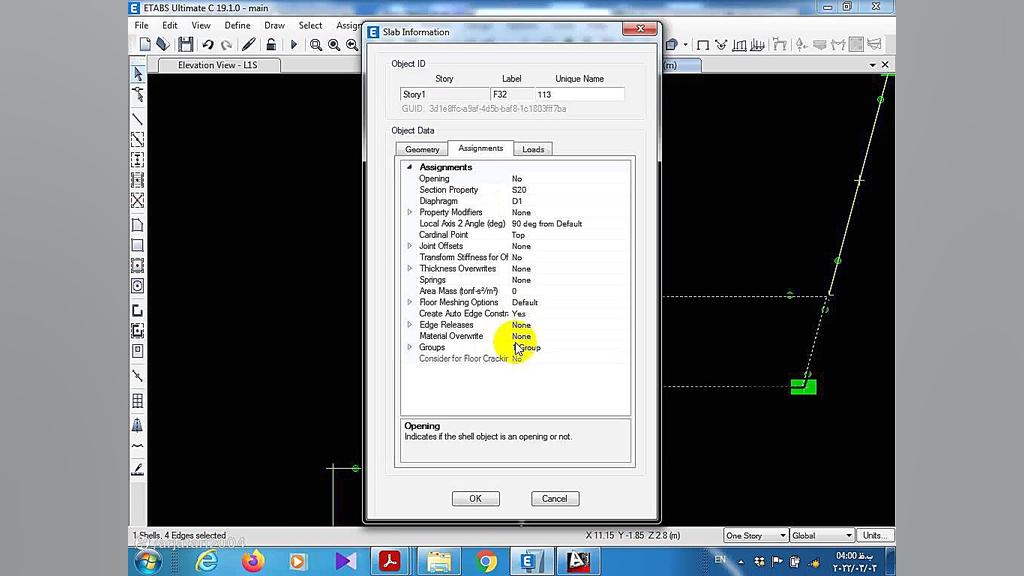This screenshot has height=576, width=1024.
Task: Click the Quick Draw Braces tool
Action: 138,200
